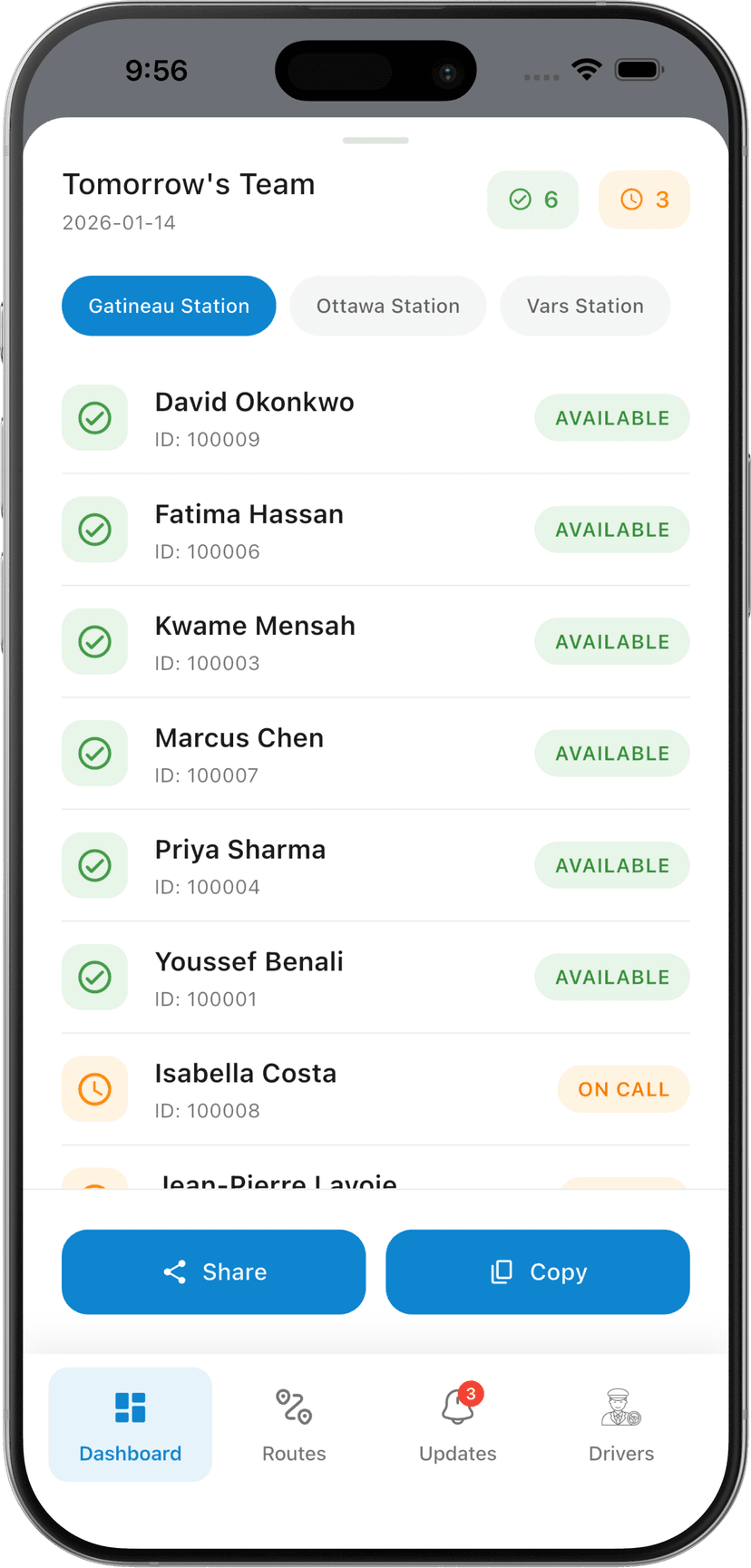Tap Isabella Costa's ON CALL status pill
The width and height of the screenshot is (751, 1568).
[623, 1089]
